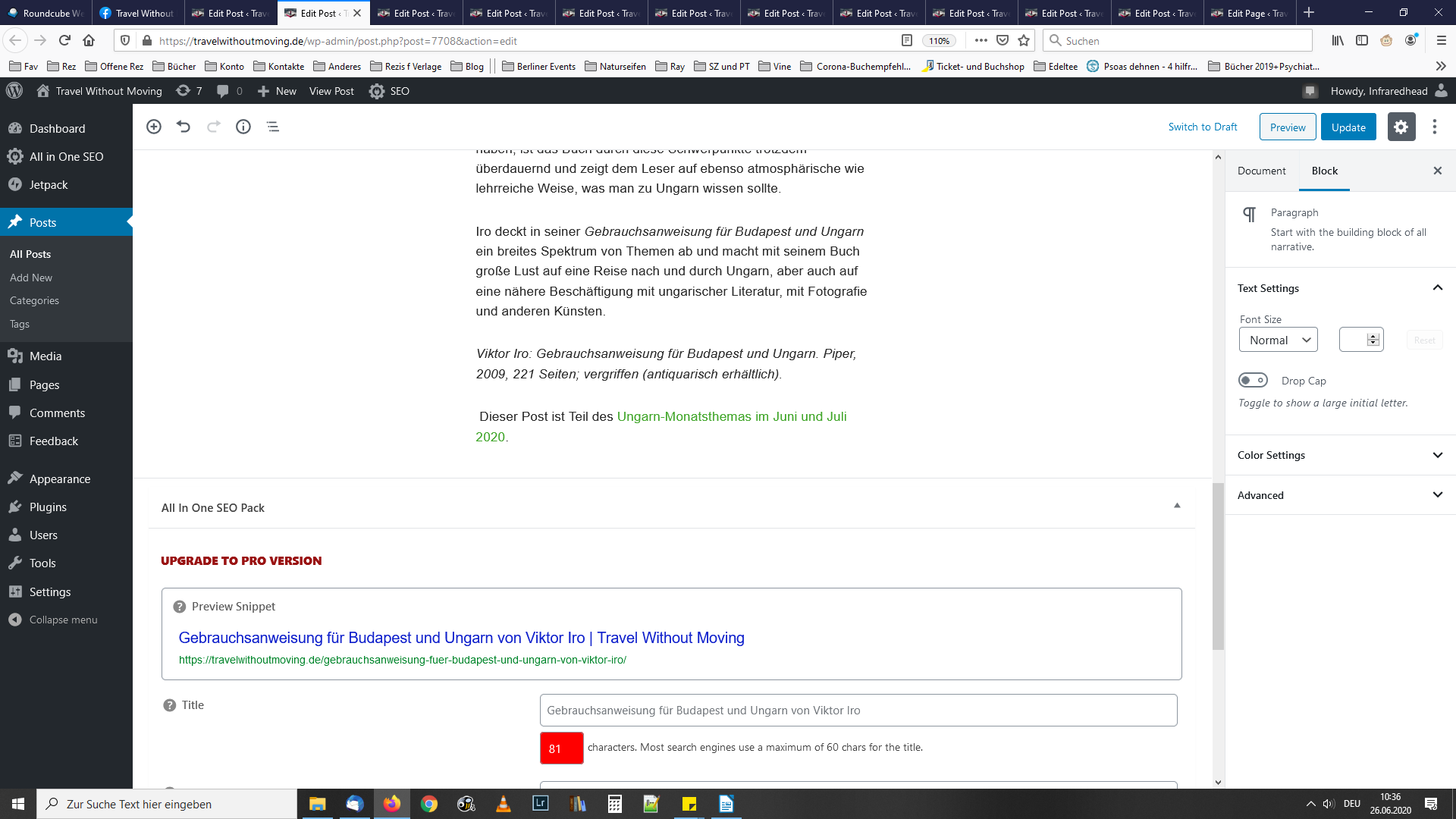Open content structure info icon
The image size is (1456, 819).
pyautogui.click(x=243, y=127)
